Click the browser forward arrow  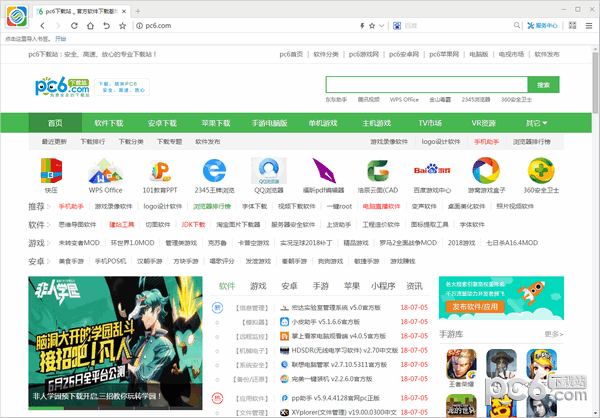pyautogui.click(x=58, y=26)
